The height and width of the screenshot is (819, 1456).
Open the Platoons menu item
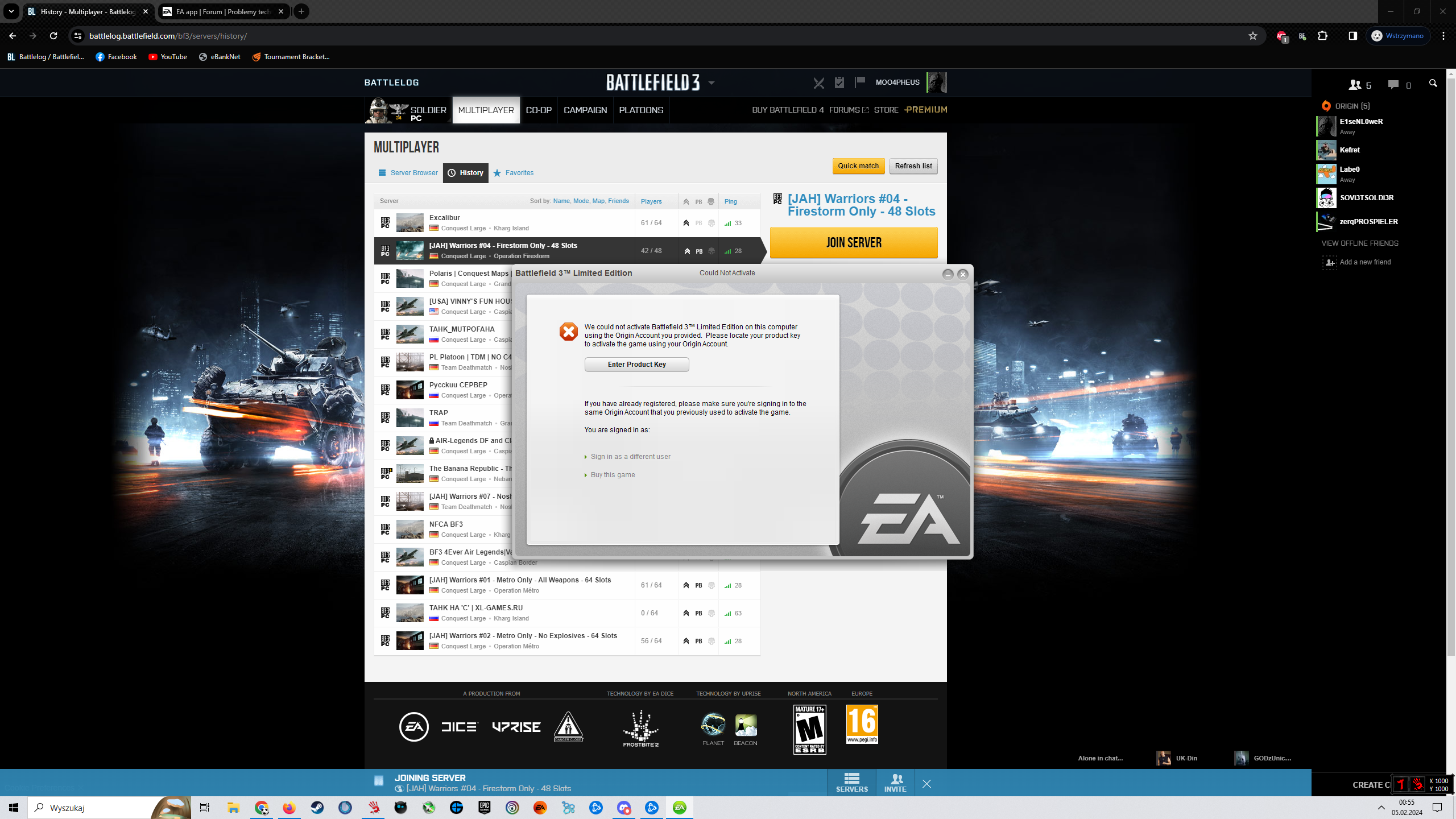point(641,110)
